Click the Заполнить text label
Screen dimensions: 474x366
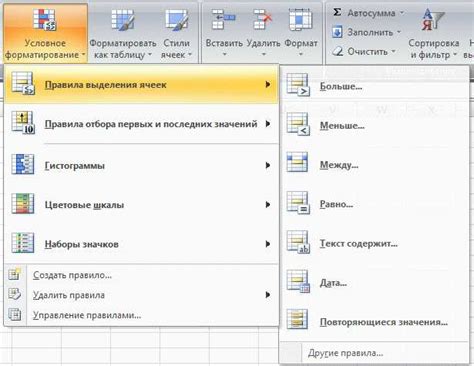coord(370,32)
